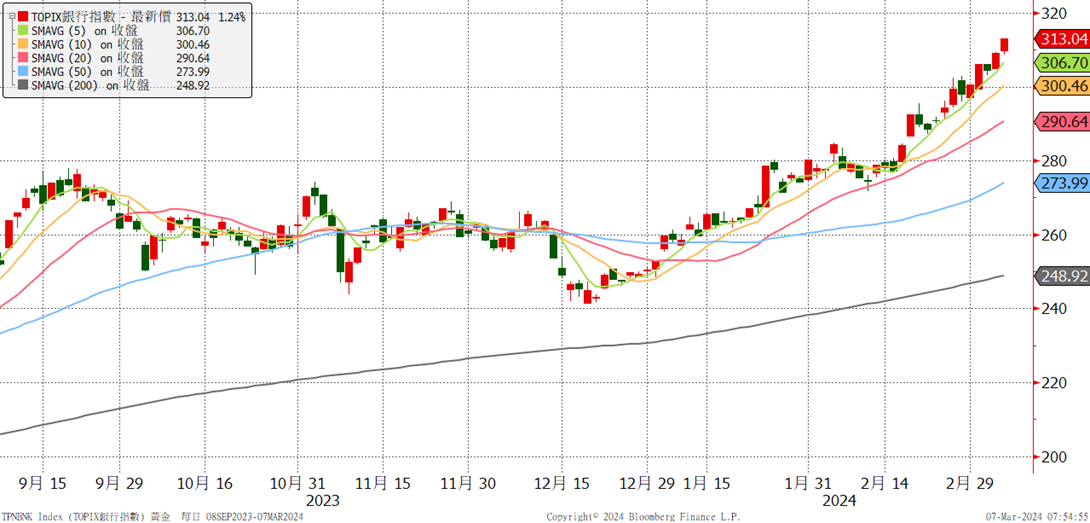
Task: Click the 320 label on the price axis
Action: [x=1055, y=13]
